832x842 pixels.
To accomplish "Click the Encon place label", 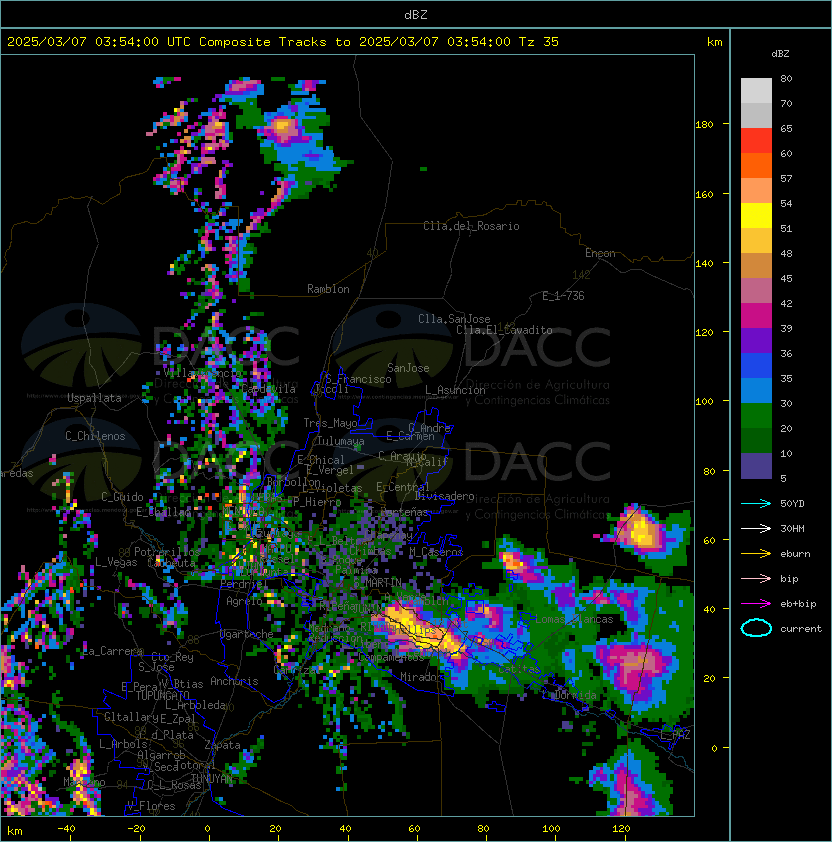I will tap(600, 253).
